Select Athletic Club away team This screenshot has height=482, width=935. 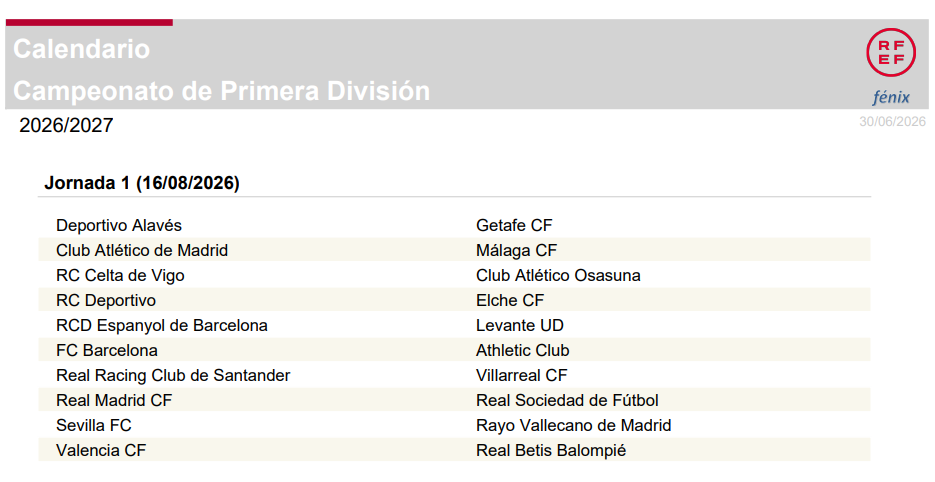click(522, 351)
